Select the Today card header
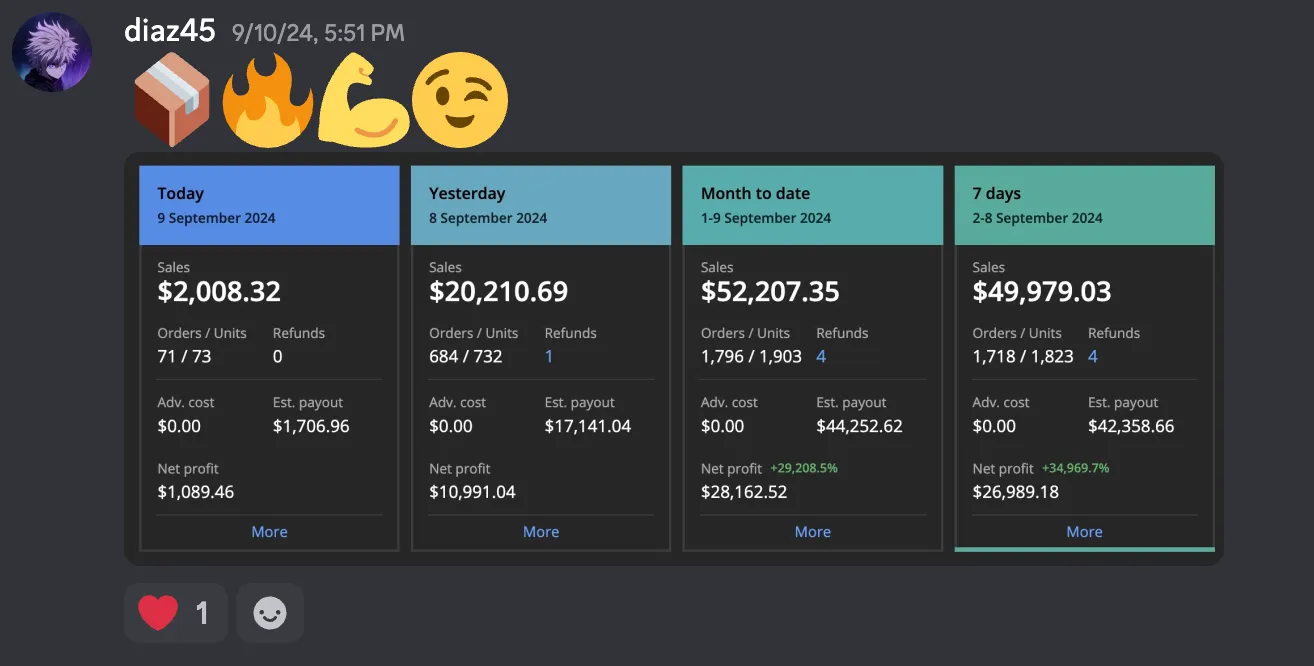The width and height of the screenshot is (1314, 666). (269, 205)
